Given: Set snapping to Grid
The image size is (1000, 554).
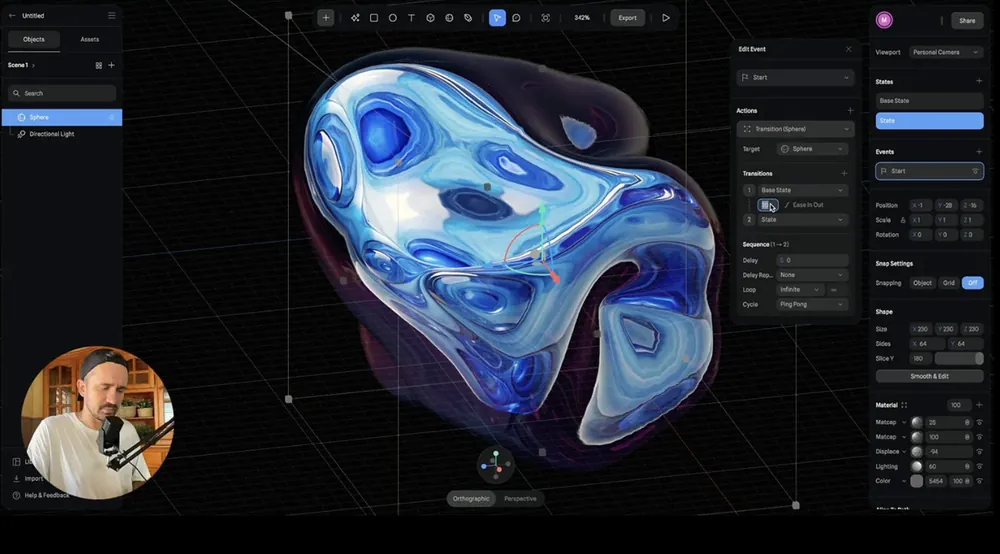Looking at the screenshot, I should click(949, 283).
